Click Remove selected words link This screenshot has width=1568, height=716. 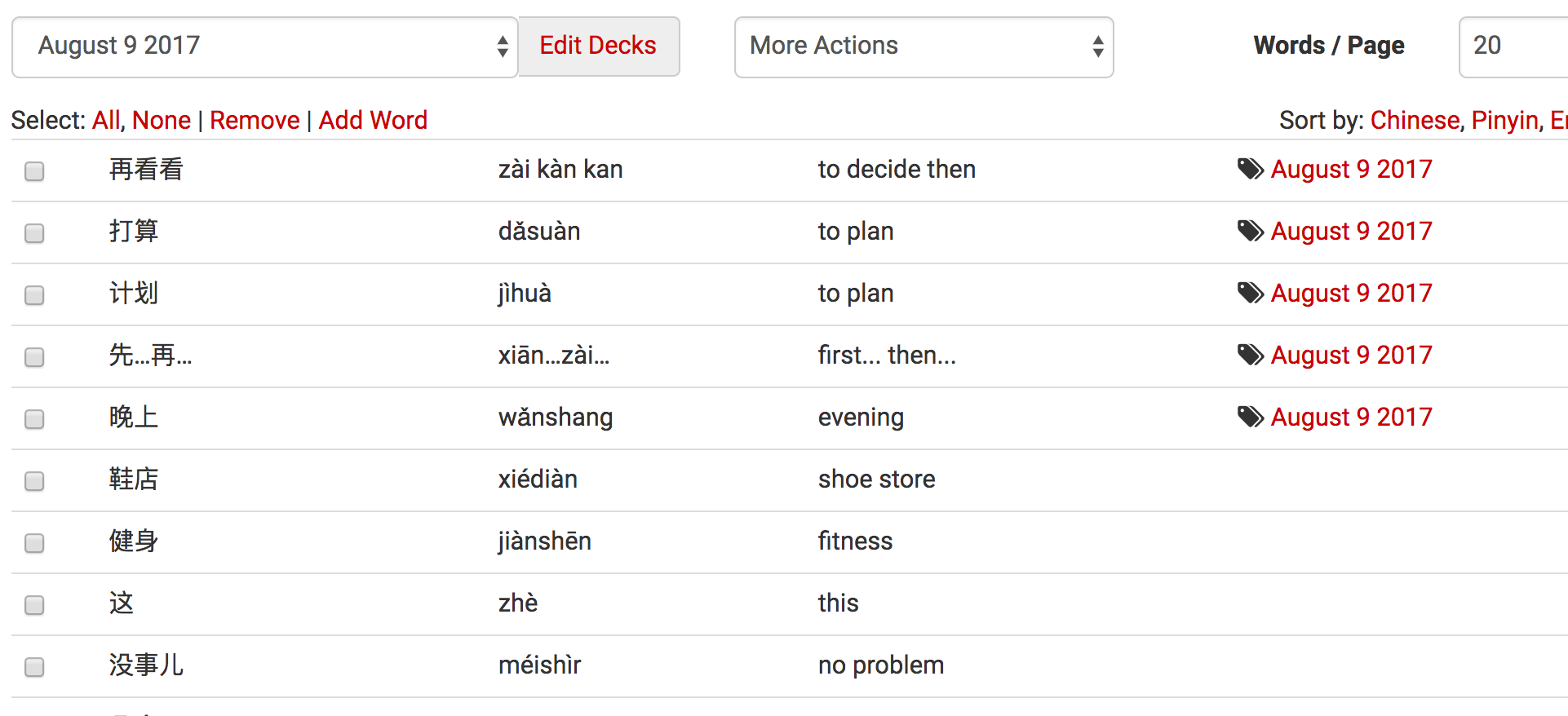click(255, 121)
